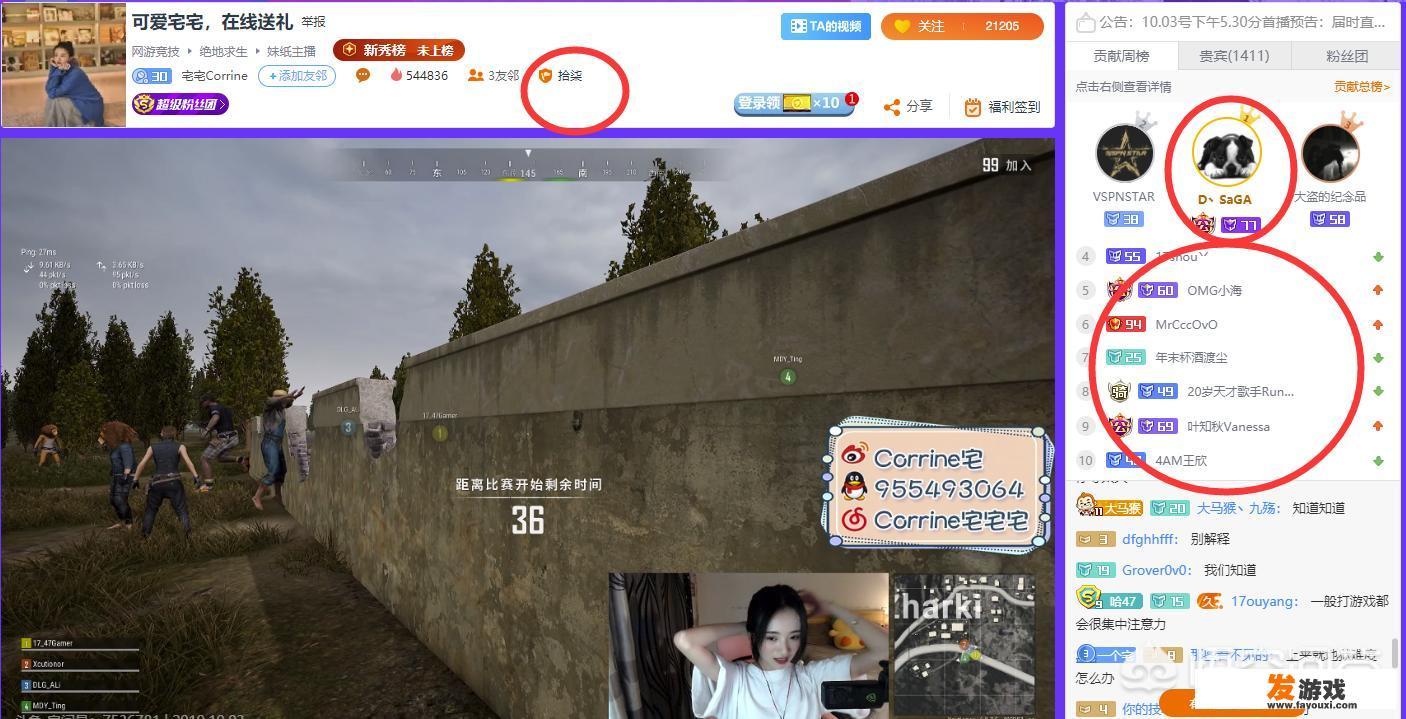Click the knight badge icon in rank 8
This screenshot has height=719, width=1406.
point(1119,391)
